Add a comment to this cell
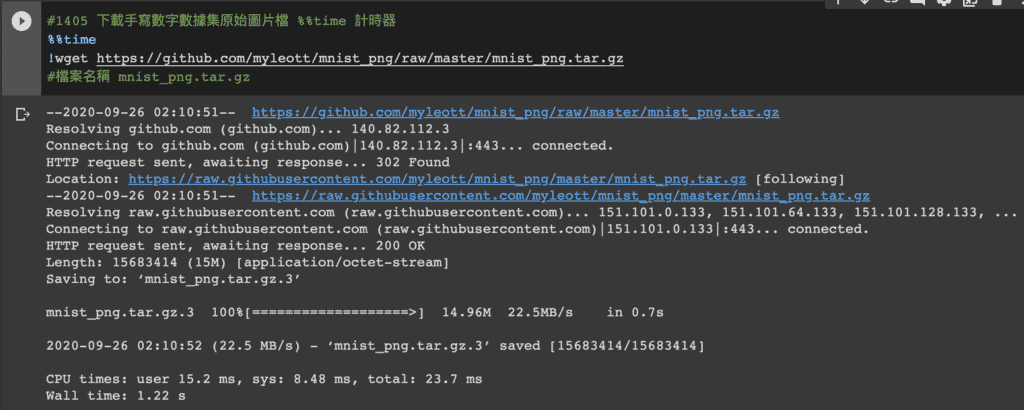1024x410 pixels. [917, 3]
